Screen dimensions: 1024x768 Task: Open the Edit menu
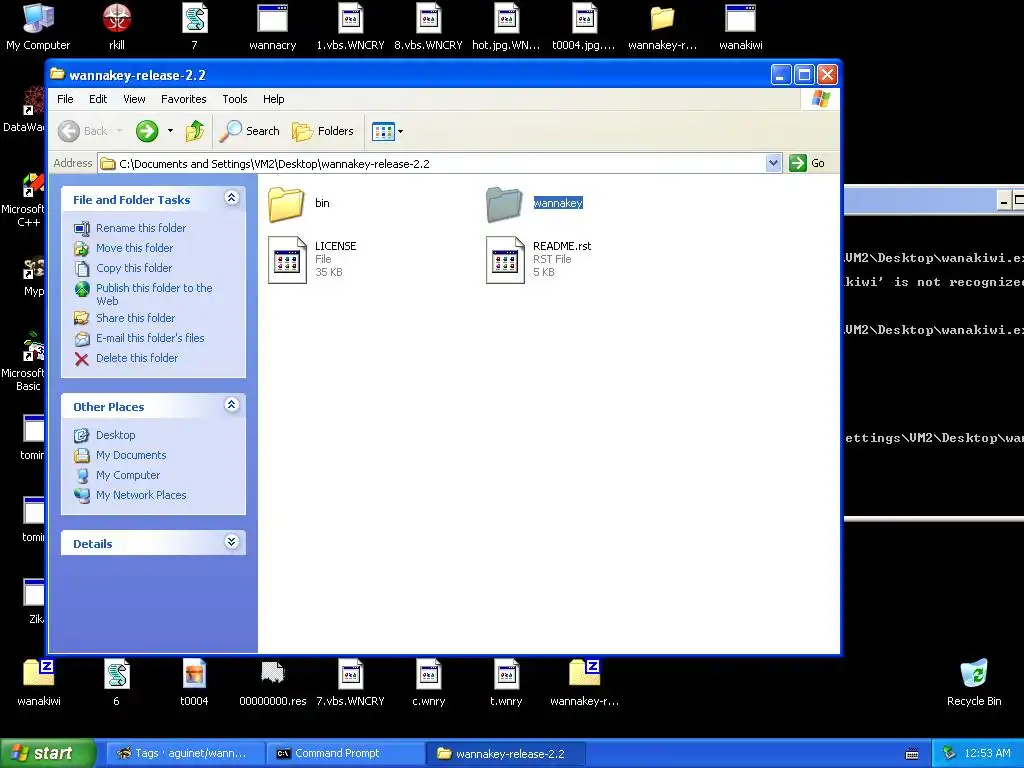point(98,99)
